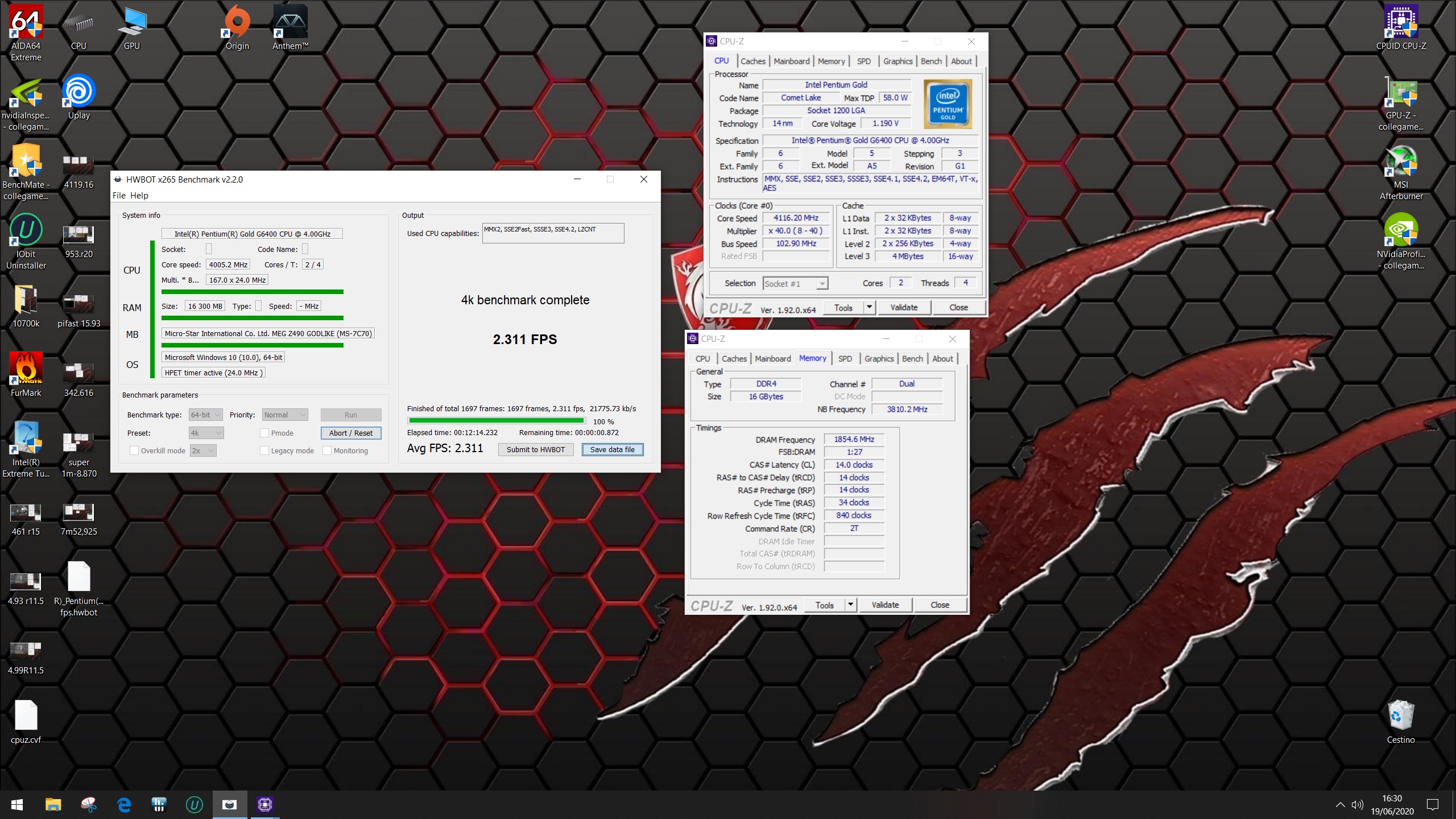Click Tools button in top CPU-Z window
Screen dimensions: 1456x819
(x=843, y=308)
